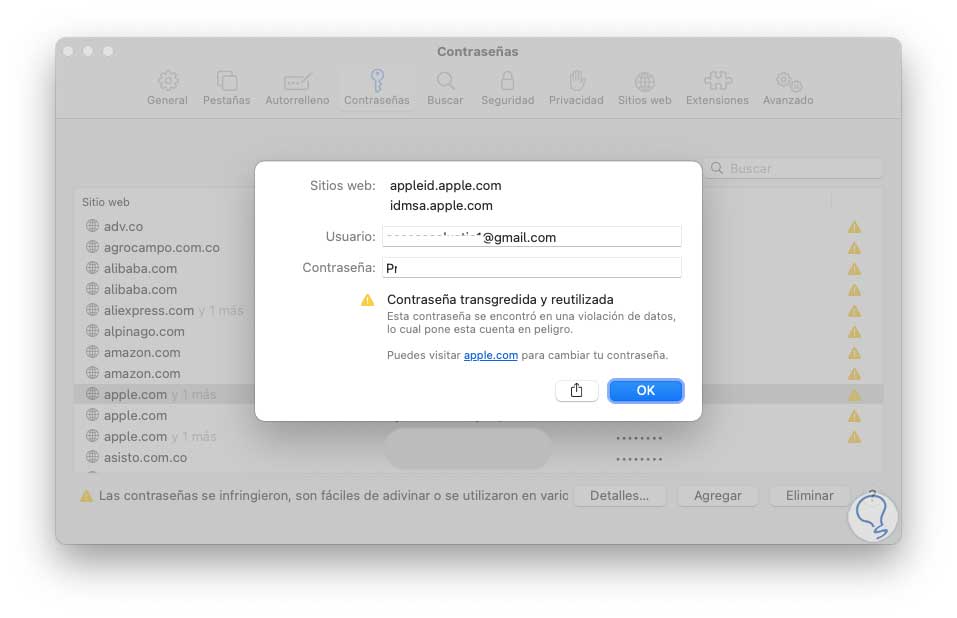957x618 pixels.
Task: Click the idmsa.apple.com site text
Action: click(441, 206)
